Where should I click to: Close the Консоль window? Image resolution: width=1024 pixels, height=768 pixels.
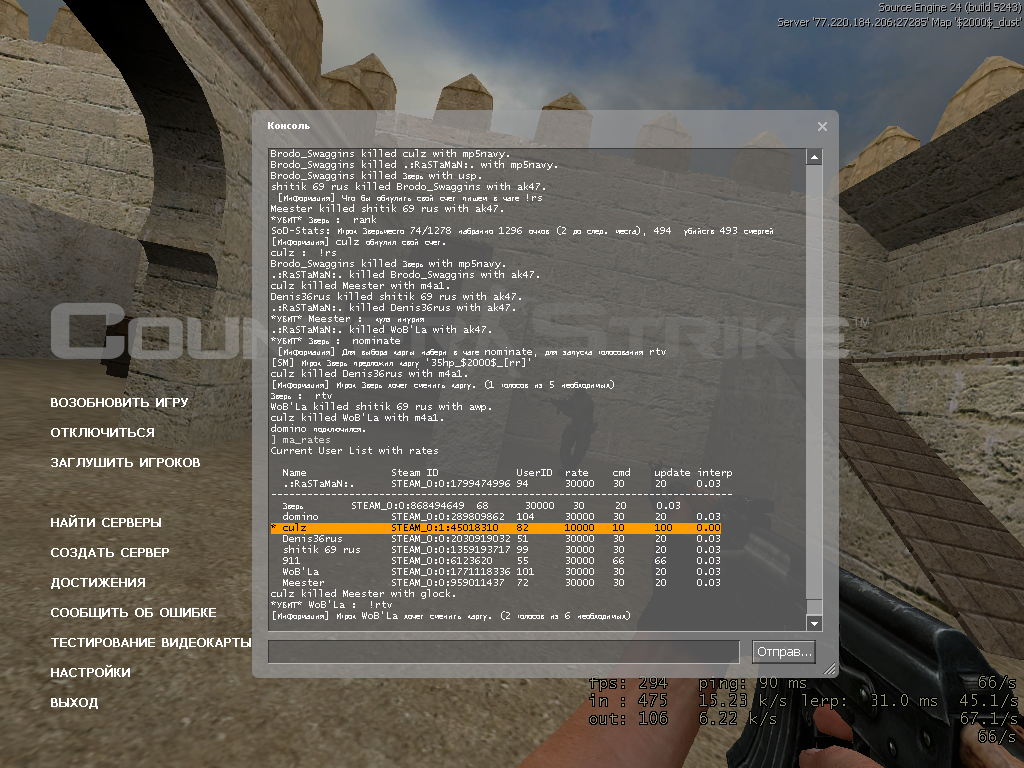click(822, 127)
